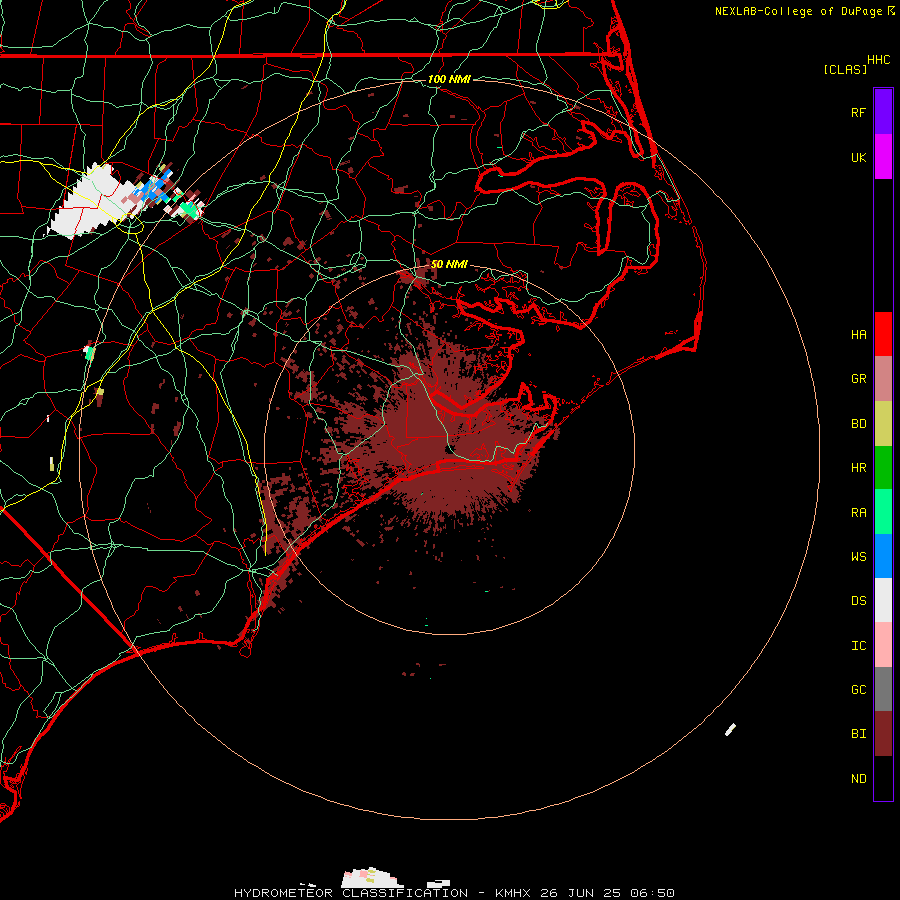Screen dimensions: 900x900
Task: Select the GR graupel legend swatch
Action: click(x=883, y=378)
